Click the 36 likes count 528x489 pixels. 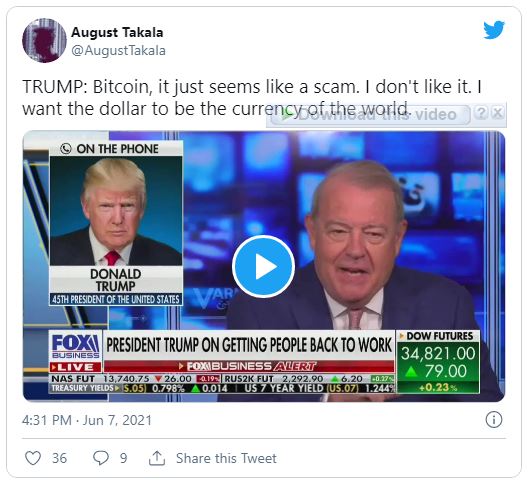click(x=60, y=458)
